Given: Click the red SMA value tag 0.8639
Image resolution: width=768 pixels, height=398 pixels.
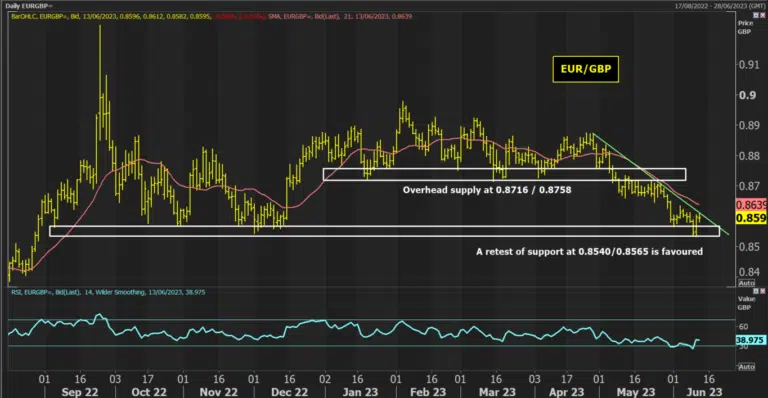Looking at the screenshot, I should [x=751, y=205].
